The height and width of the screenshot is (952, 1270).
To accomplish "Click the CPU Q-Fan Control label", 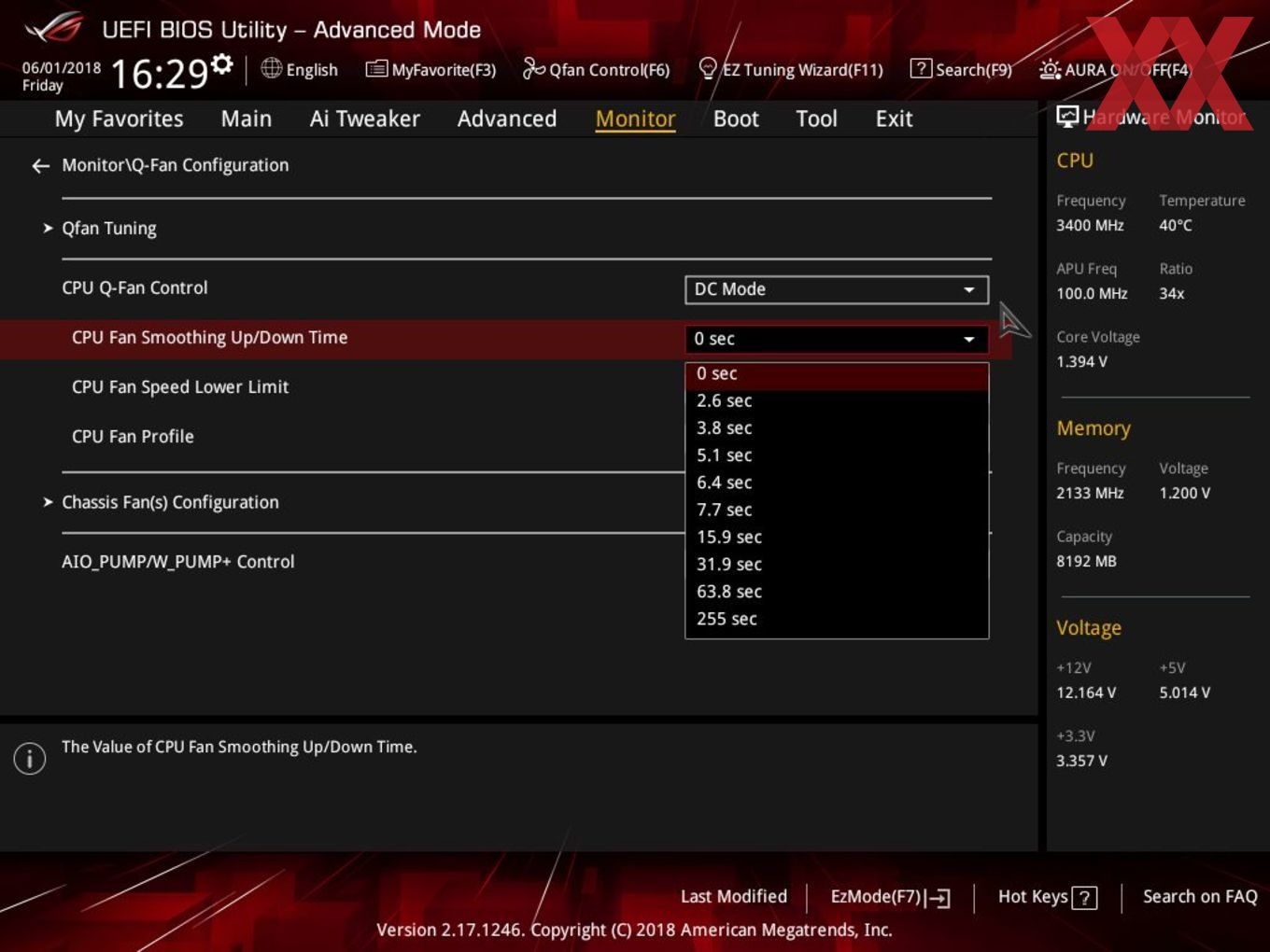I will click(x=134, y=288).
